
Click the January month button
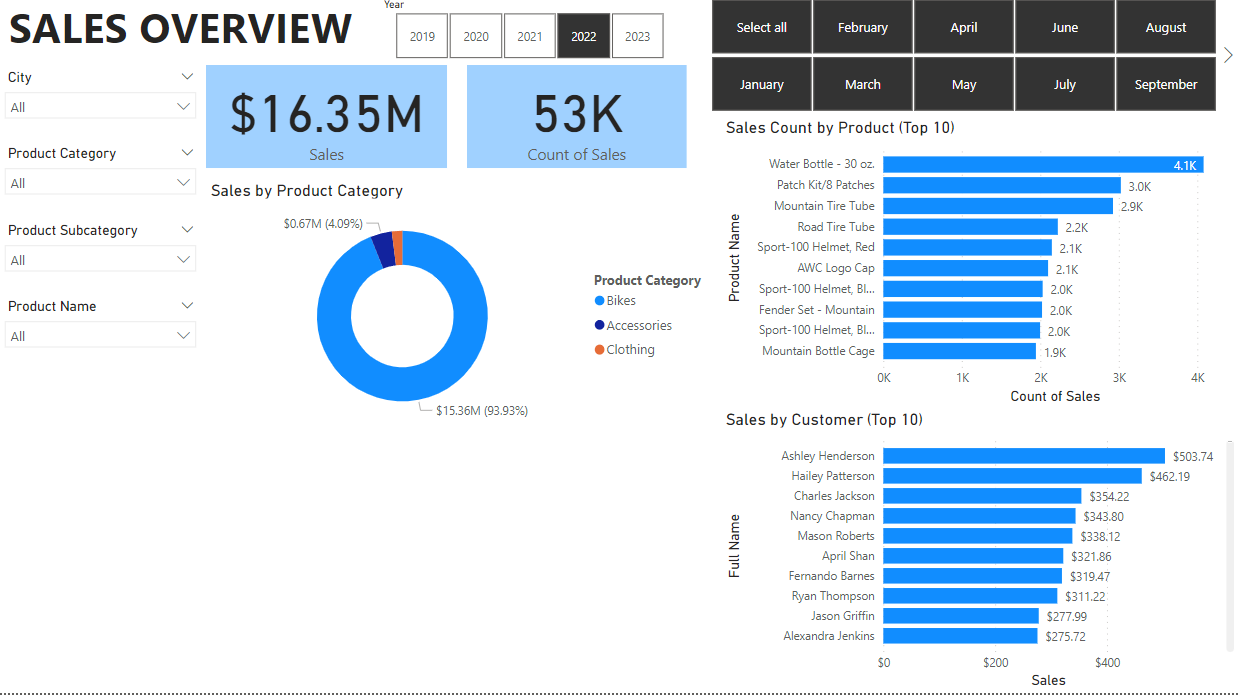tap(762, 84)
